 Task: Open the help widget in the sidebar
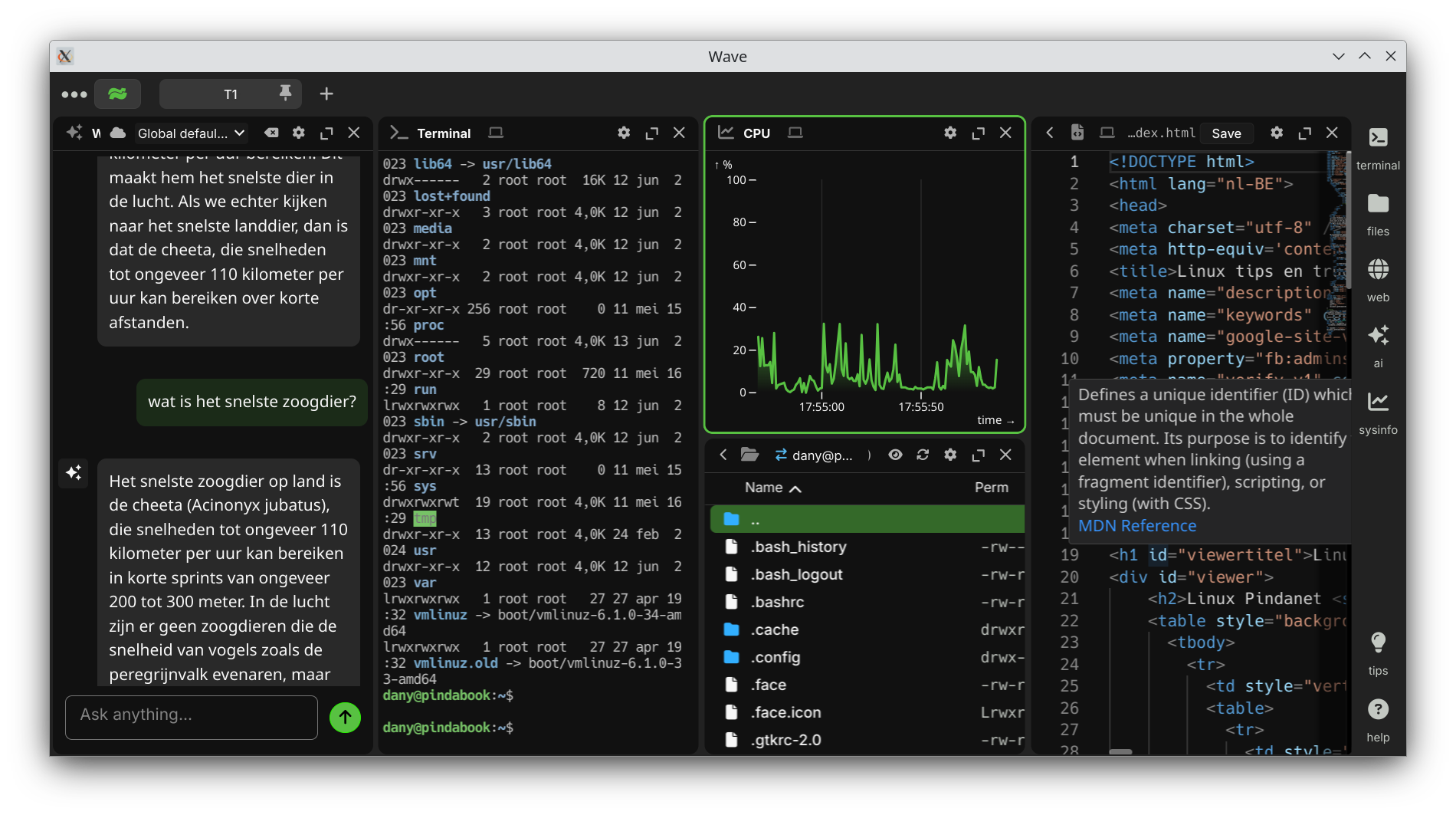click(1378, 720)
